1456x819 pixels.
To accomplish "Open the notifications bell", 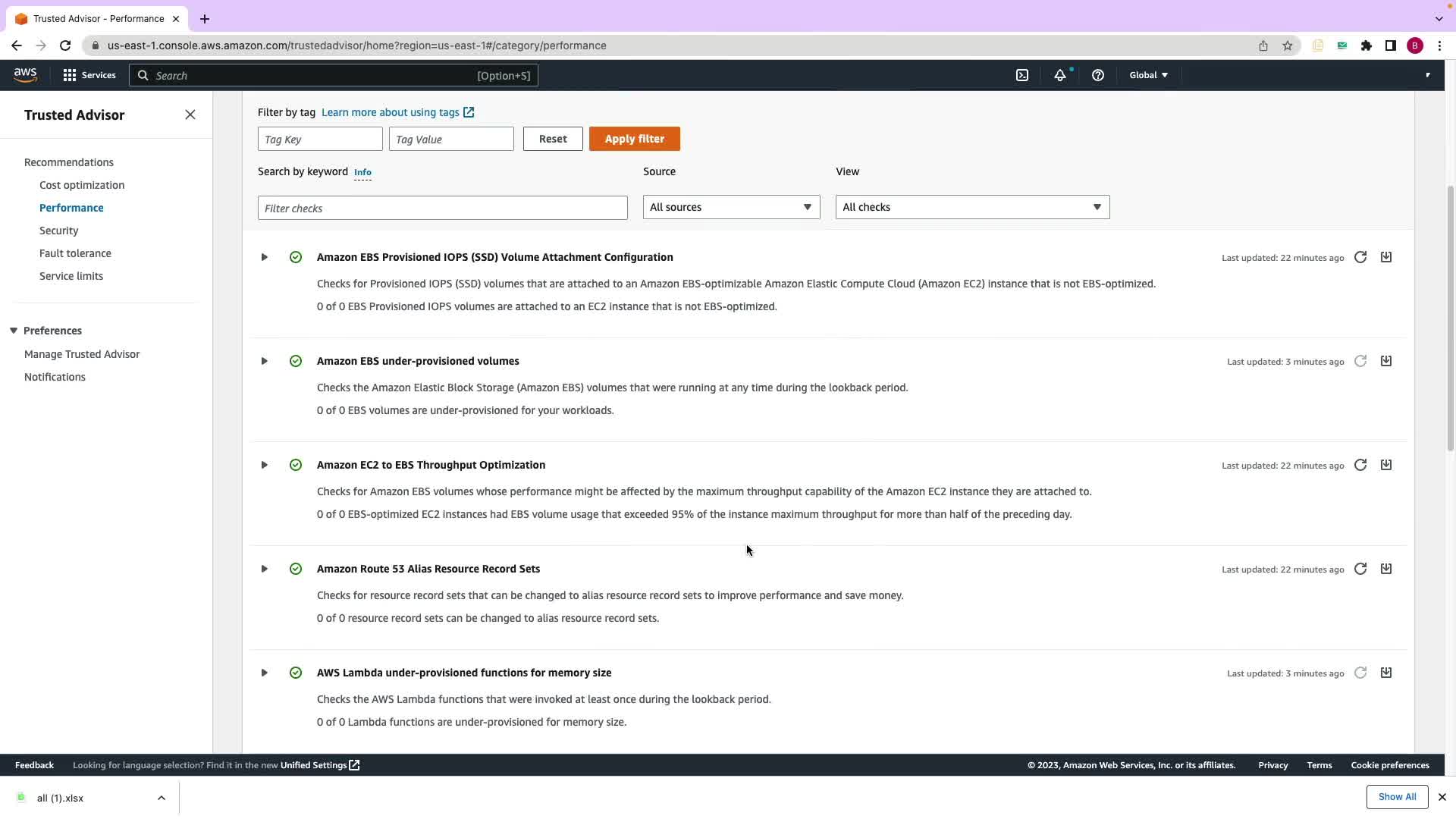I will [1060, 75].
